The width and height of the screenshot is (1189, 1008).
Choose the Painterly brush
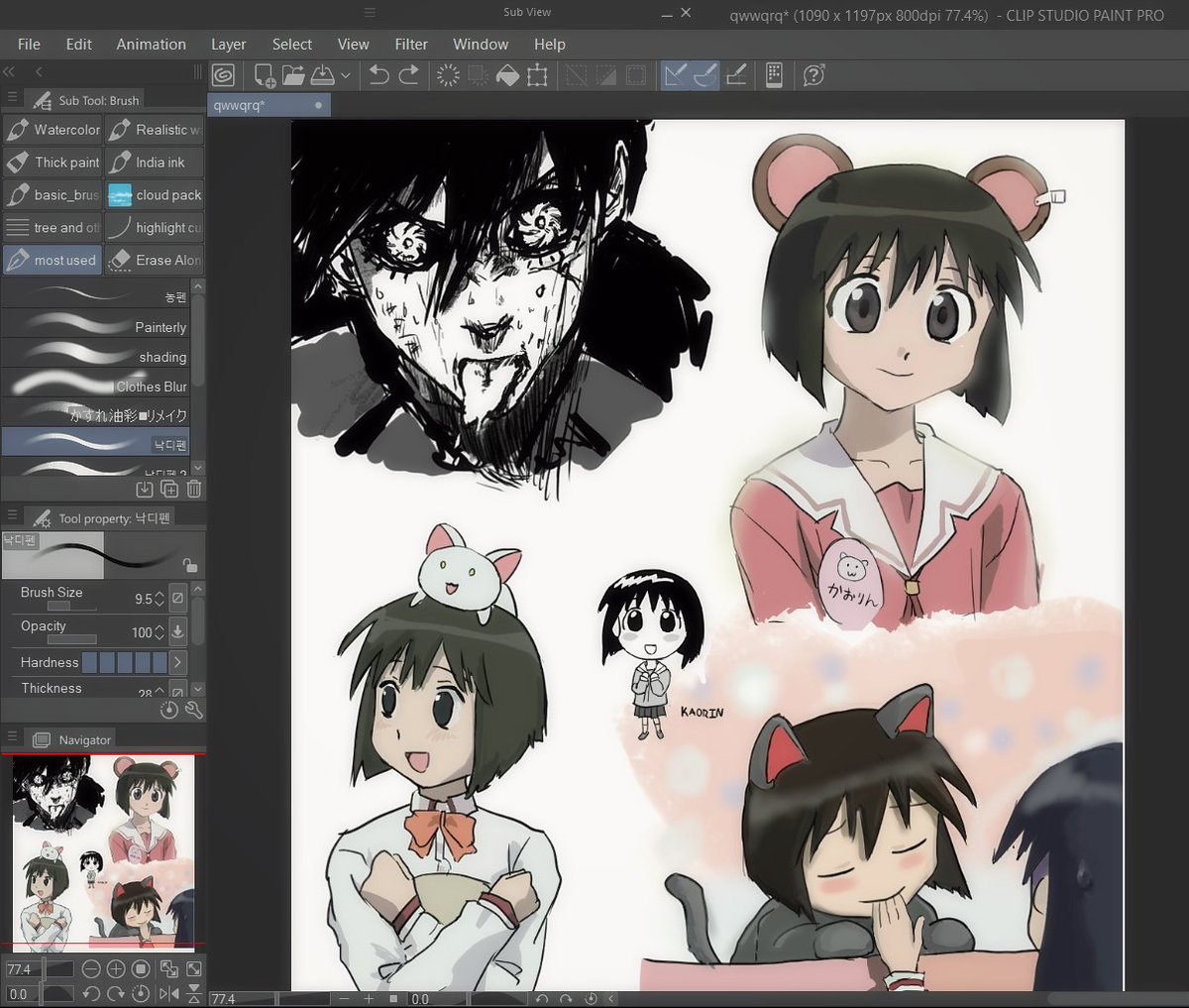96,326
